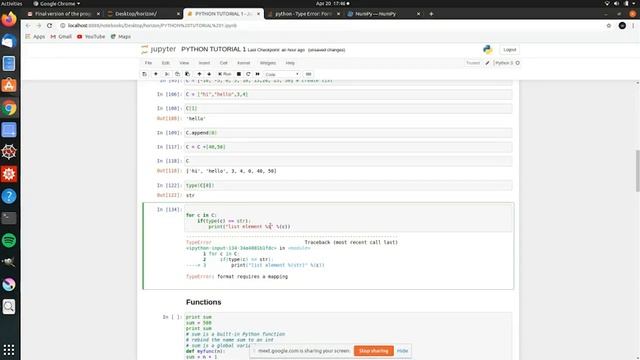Image resolution: width=640 pixels, height=360 pixels.
Task: Open Chrome profile avatar
Action: 622,25
